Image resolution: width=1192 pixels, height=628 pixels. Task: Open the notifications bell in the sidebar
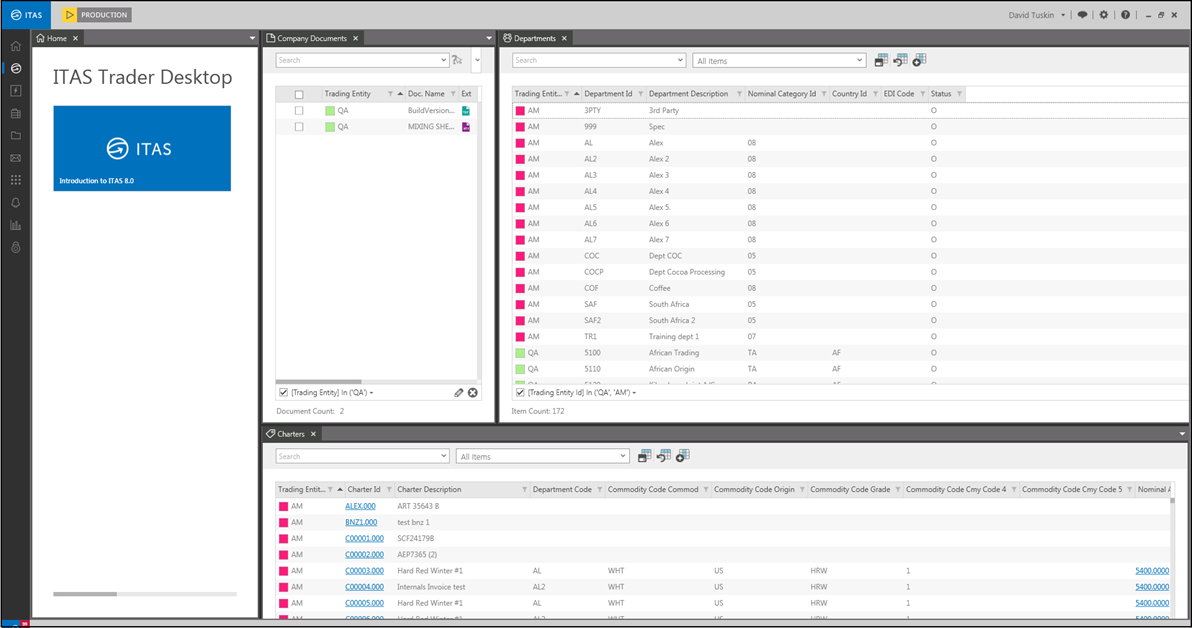click(x=16, y=203)
